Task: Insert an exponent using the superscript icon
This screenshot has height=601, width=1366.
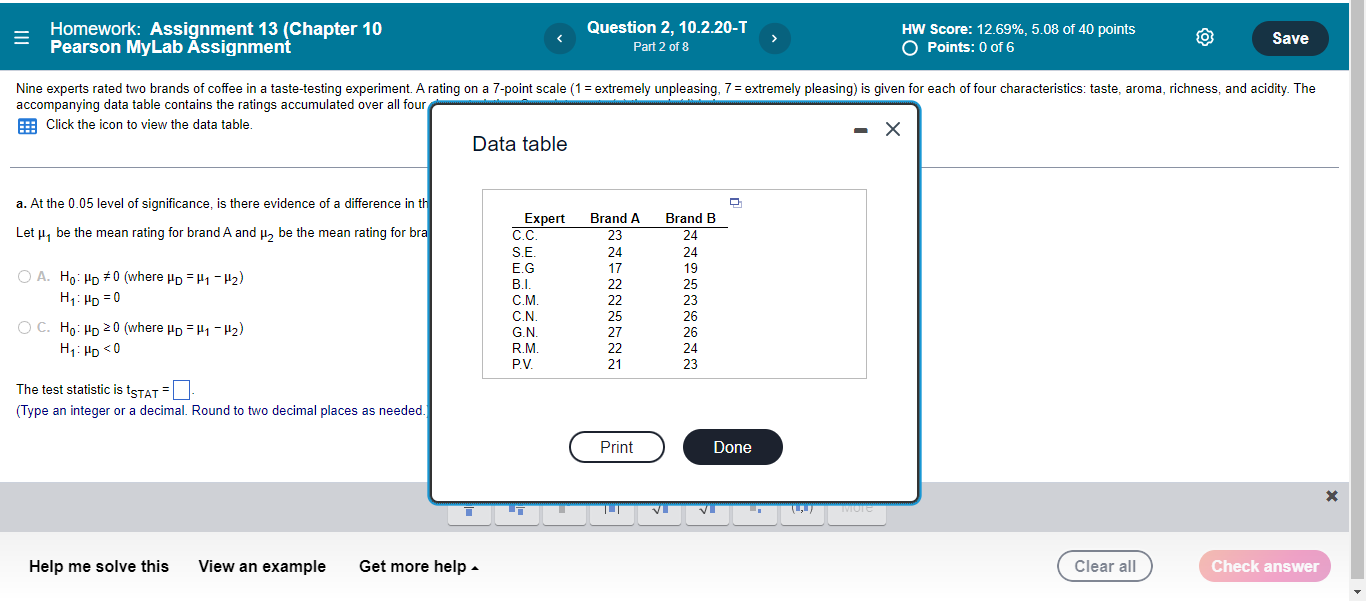Action: point(564,510)
